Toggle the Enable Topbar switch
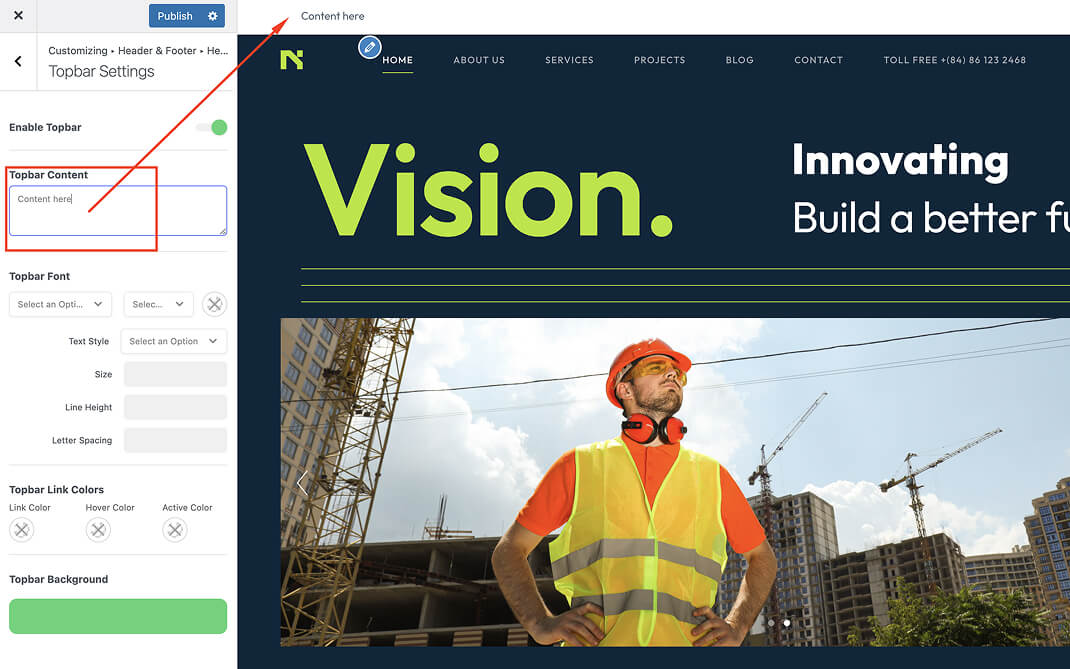1070x669 pixels. pyautogui.click(x=211, y=127)
